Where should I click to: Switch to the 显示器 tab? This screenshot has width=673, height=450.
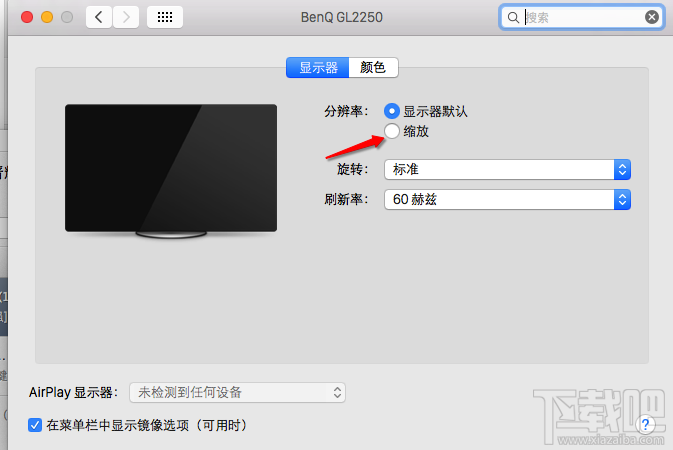(x=318, y=67)
